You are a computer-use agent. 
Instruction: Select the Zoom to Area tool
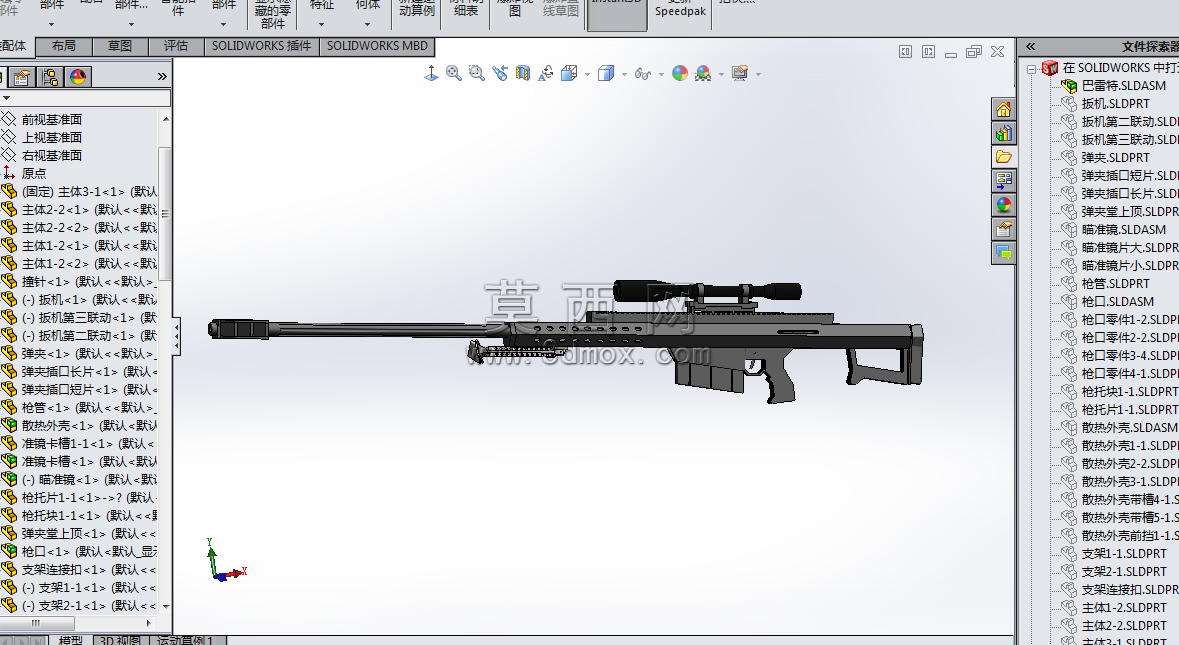tap(476, 73)
